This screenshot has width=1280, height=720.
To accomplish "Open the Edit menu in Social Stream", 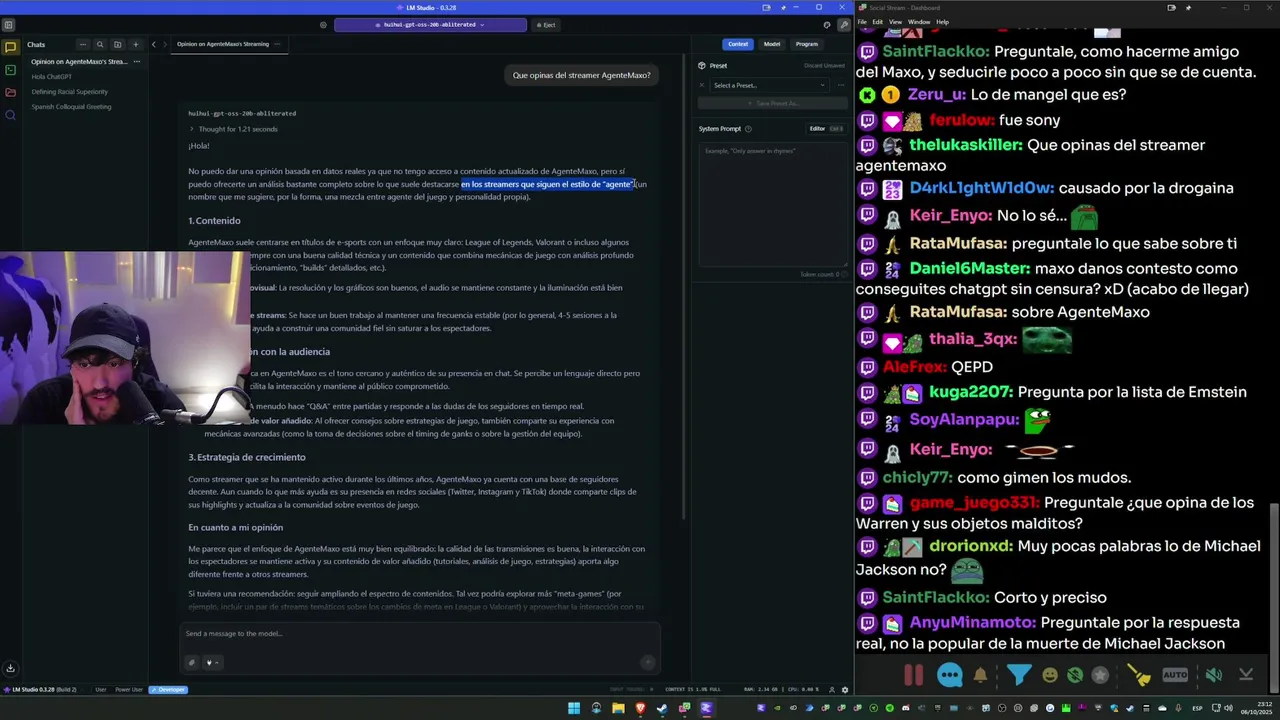I will click(x=877, y=21).
